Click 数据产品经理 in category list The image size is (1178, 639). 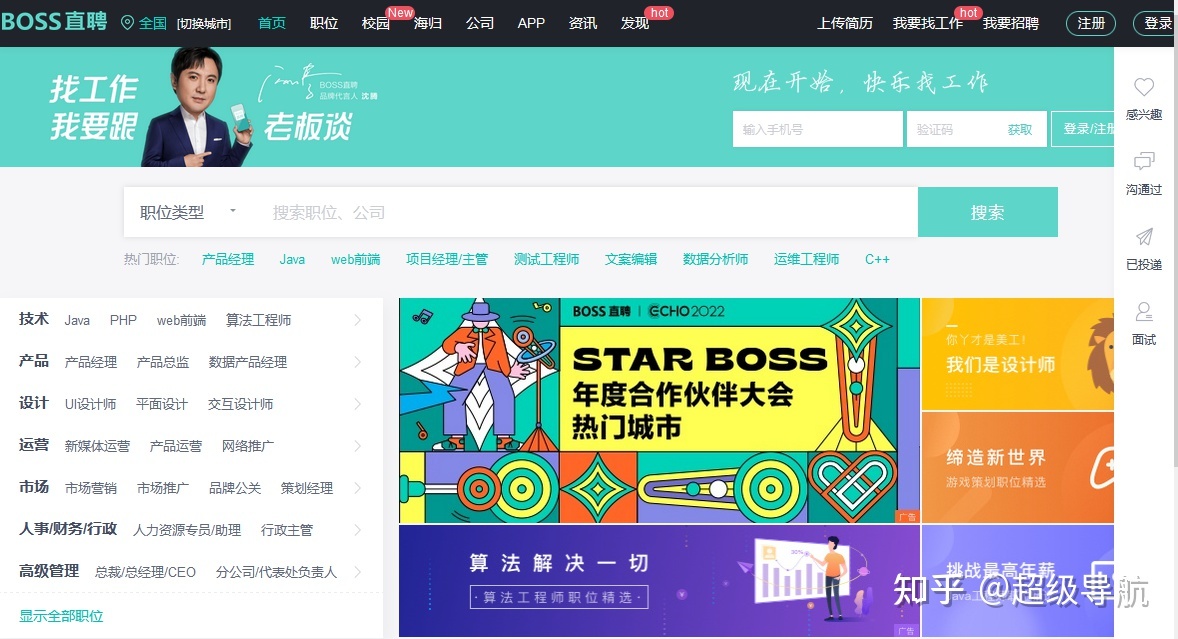coord(248,362)
